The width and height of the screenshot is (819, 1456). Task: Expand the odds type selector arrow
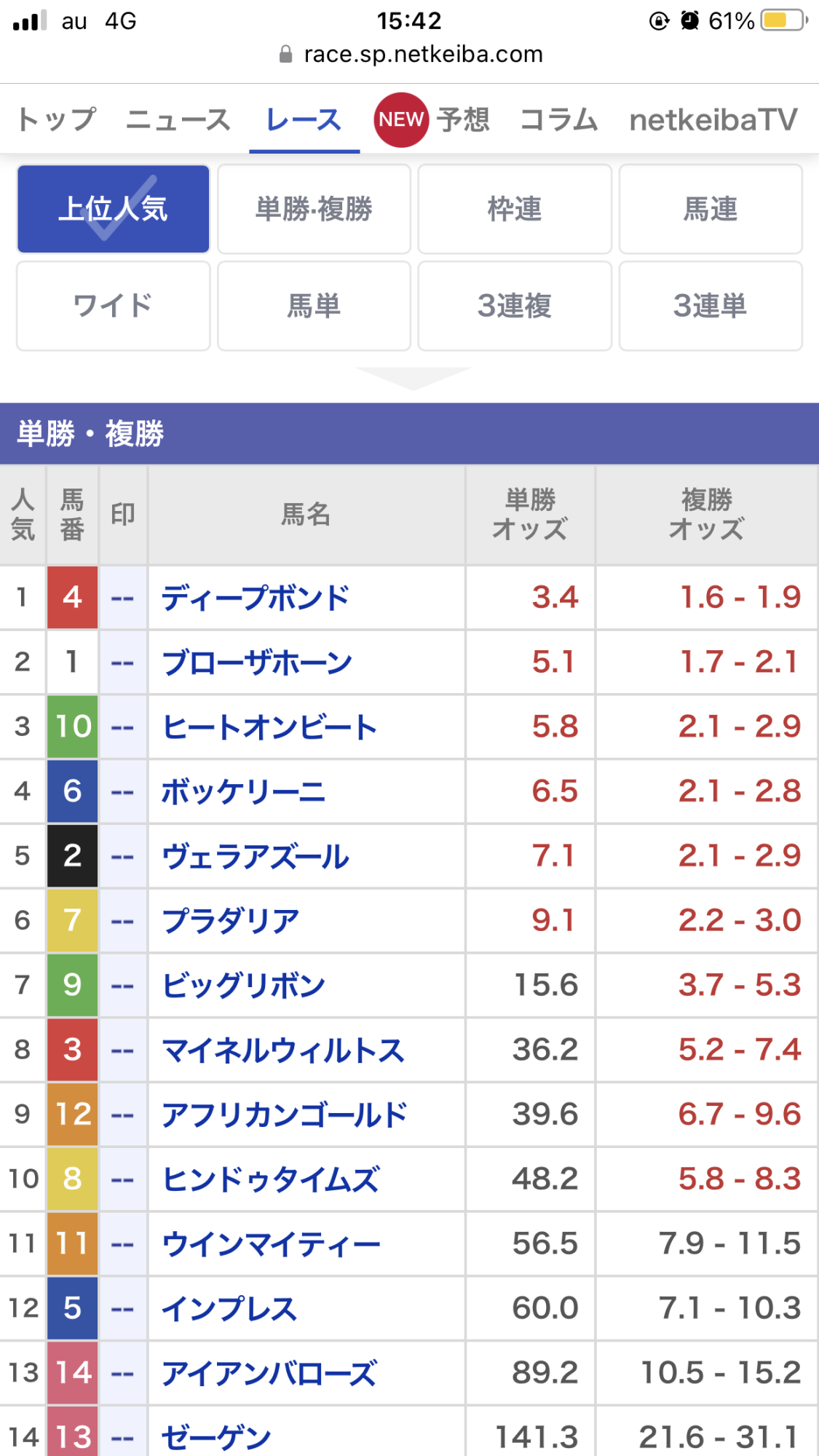point(413,378)
